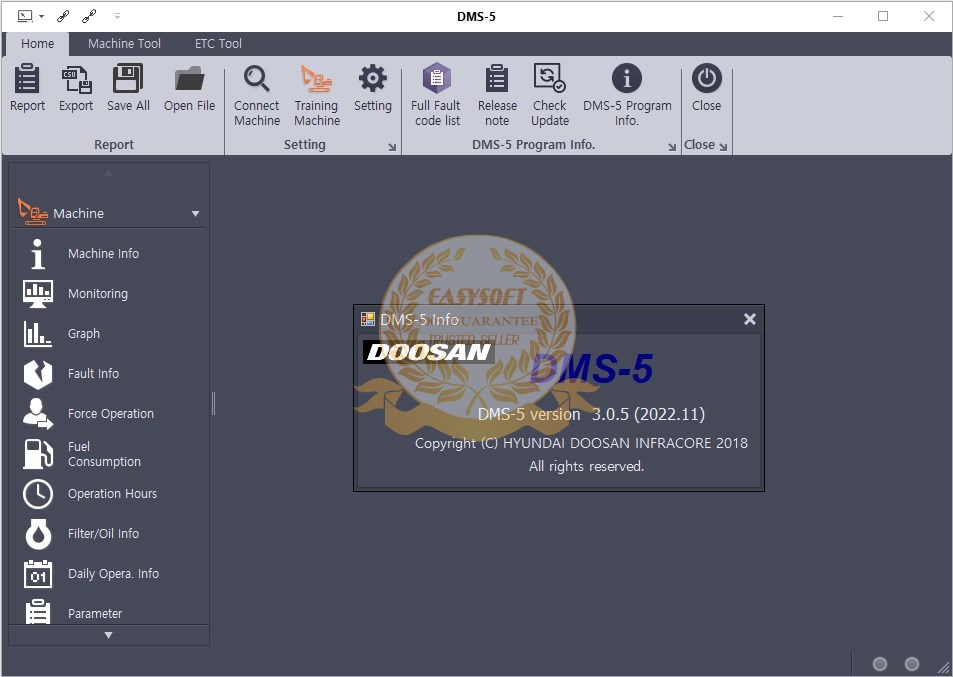Expand the Machine category dropdown arrow

point(195,214)
